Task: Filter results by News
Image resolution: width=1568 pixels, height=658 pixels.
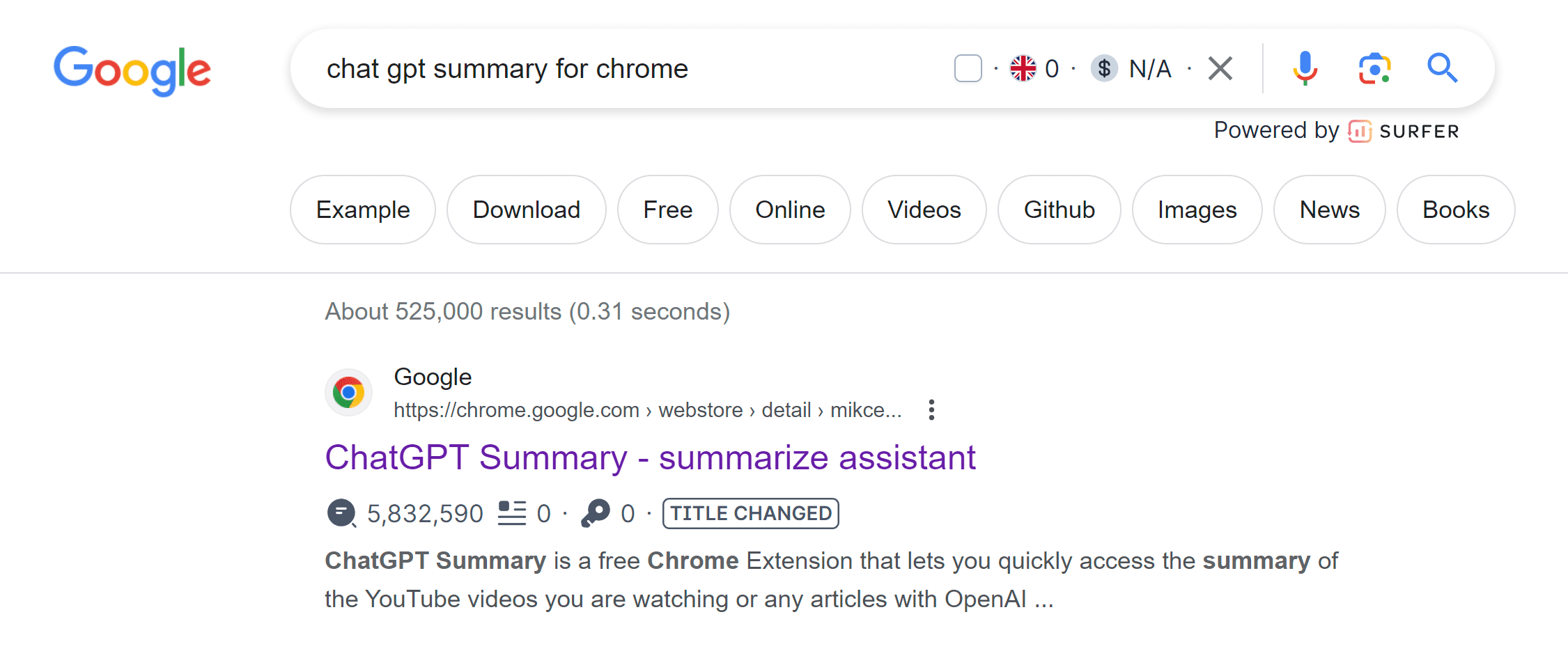Action: tap(1329, 210)
